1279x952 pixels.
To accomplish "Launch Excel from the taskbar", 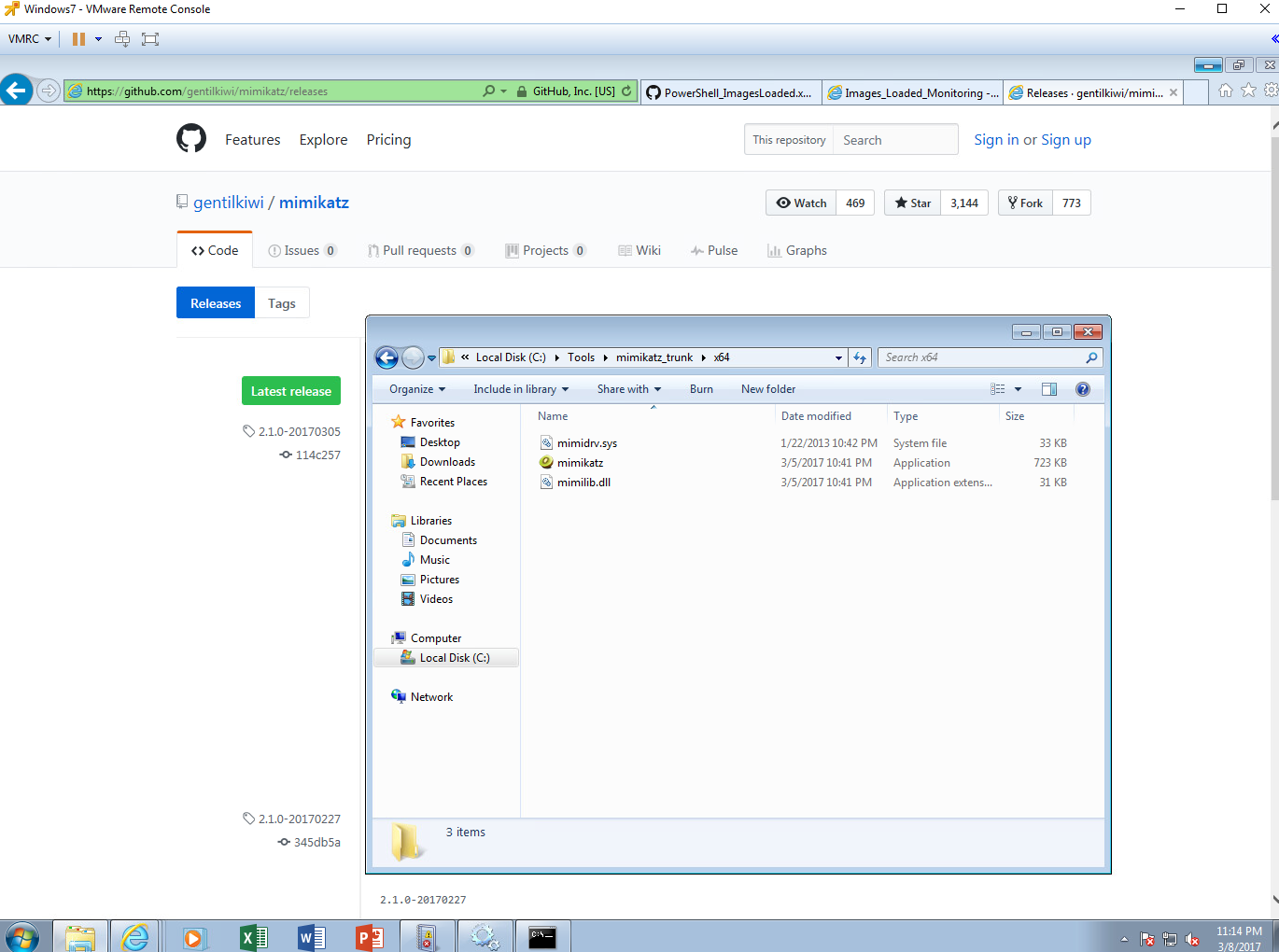I will 253,937.
